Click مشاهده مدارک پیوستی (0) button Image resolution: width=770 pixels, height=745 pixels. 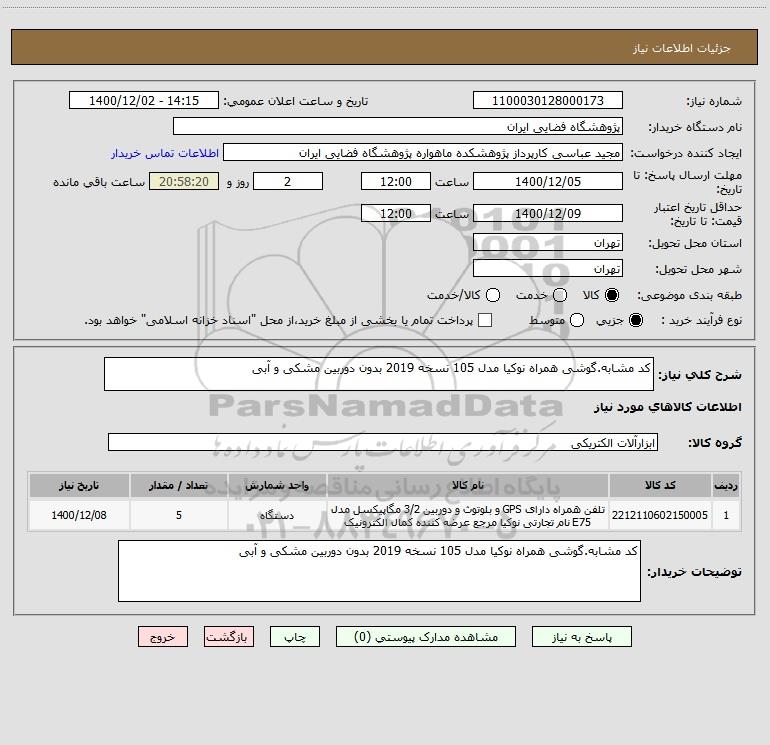pos(426,637)
